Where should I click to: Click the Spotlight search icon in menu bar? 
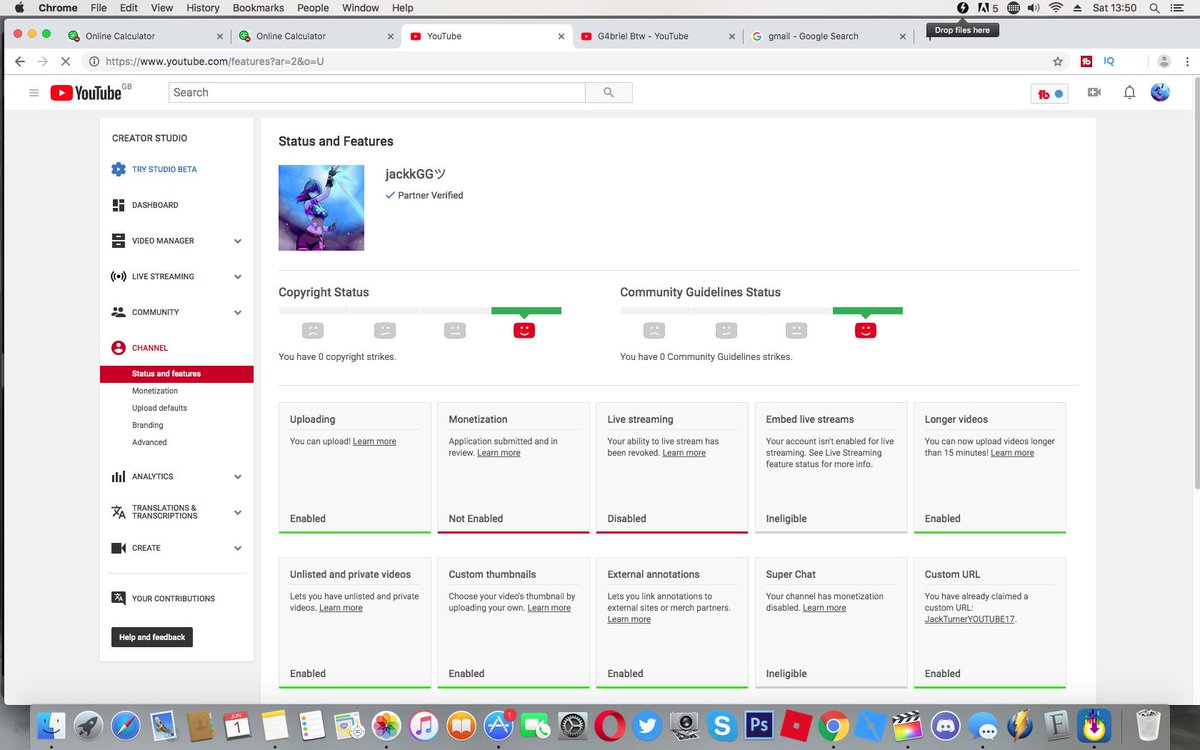1154,8
